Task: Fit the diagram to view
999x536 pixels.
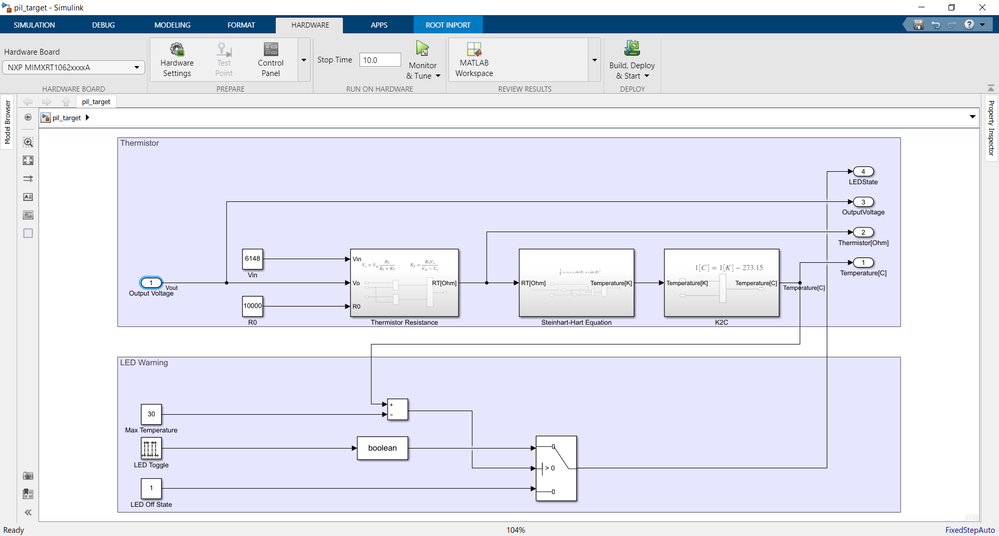Action: (28, 161)
